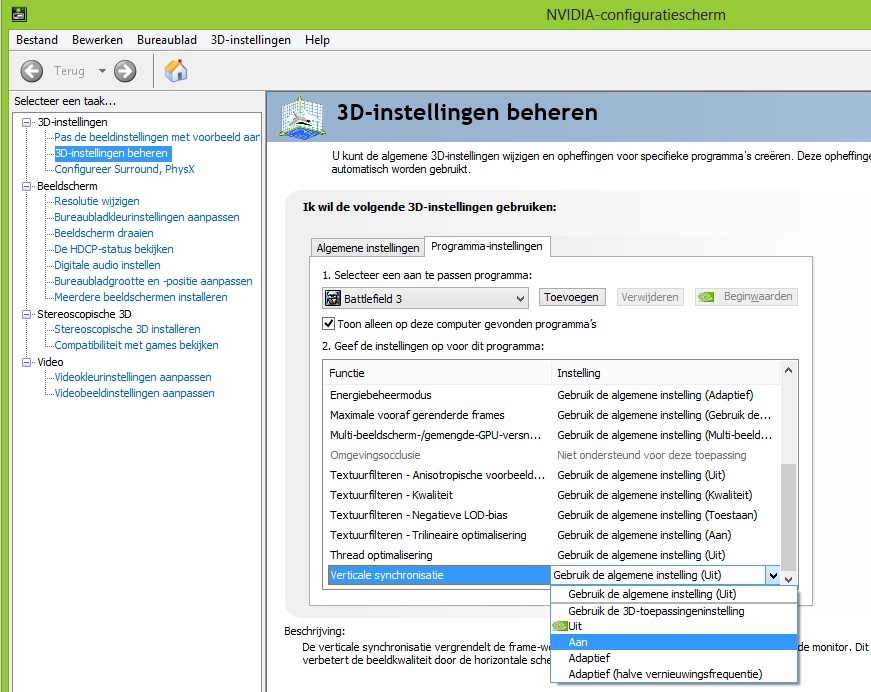Choose 'Adaptief' in the sync dropdown
The image size is (871, 692).
pos(674,658)
